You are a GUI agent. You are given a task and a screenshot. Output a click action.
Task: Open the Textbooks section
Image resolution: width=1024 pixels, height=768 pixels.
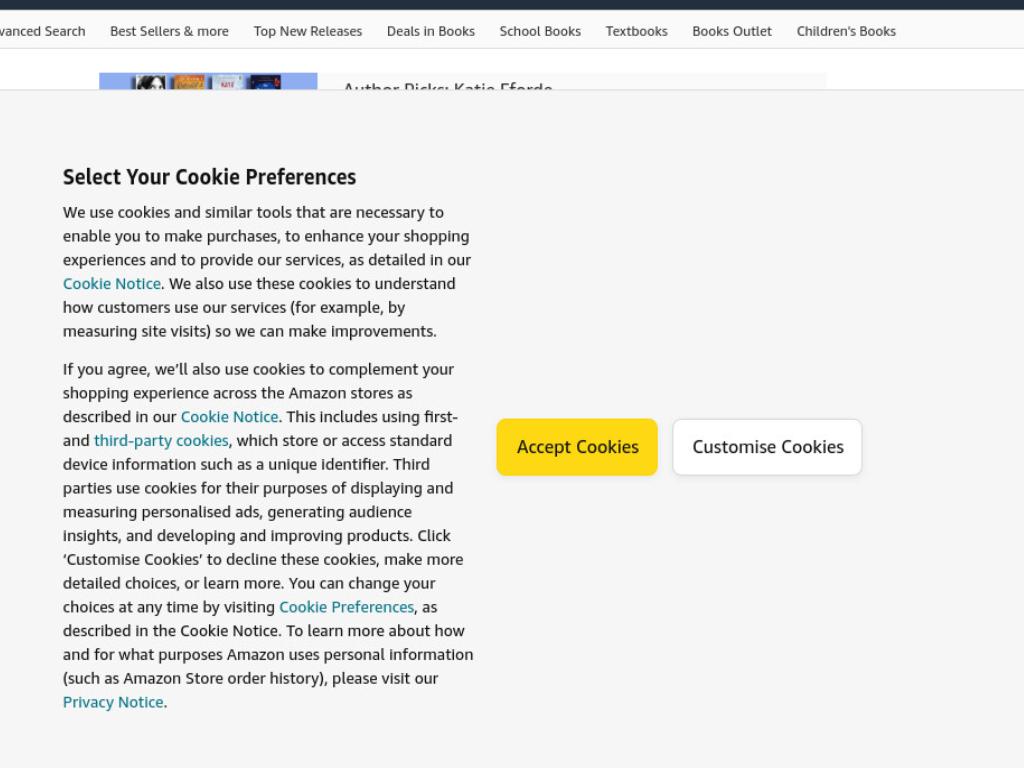[636, 31]
